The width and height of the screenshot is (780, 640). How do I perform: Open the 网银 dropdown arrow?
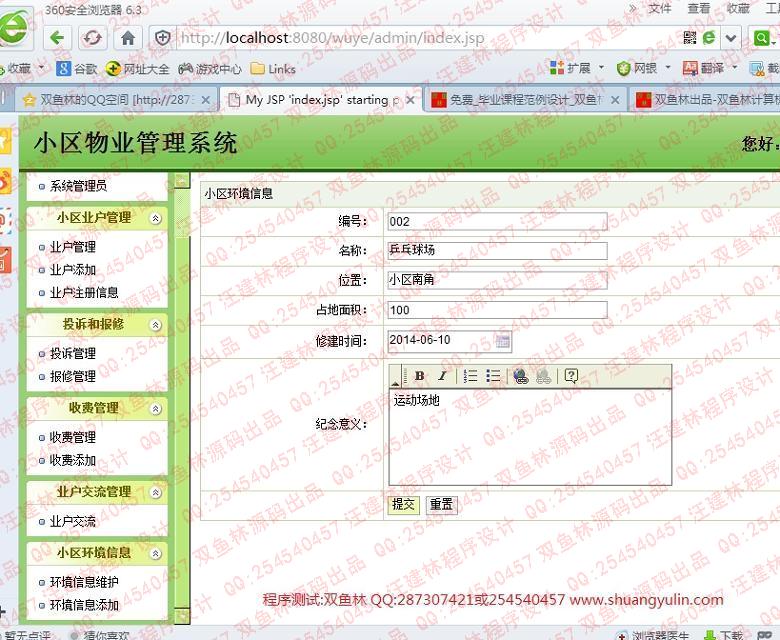coord(668,67)
